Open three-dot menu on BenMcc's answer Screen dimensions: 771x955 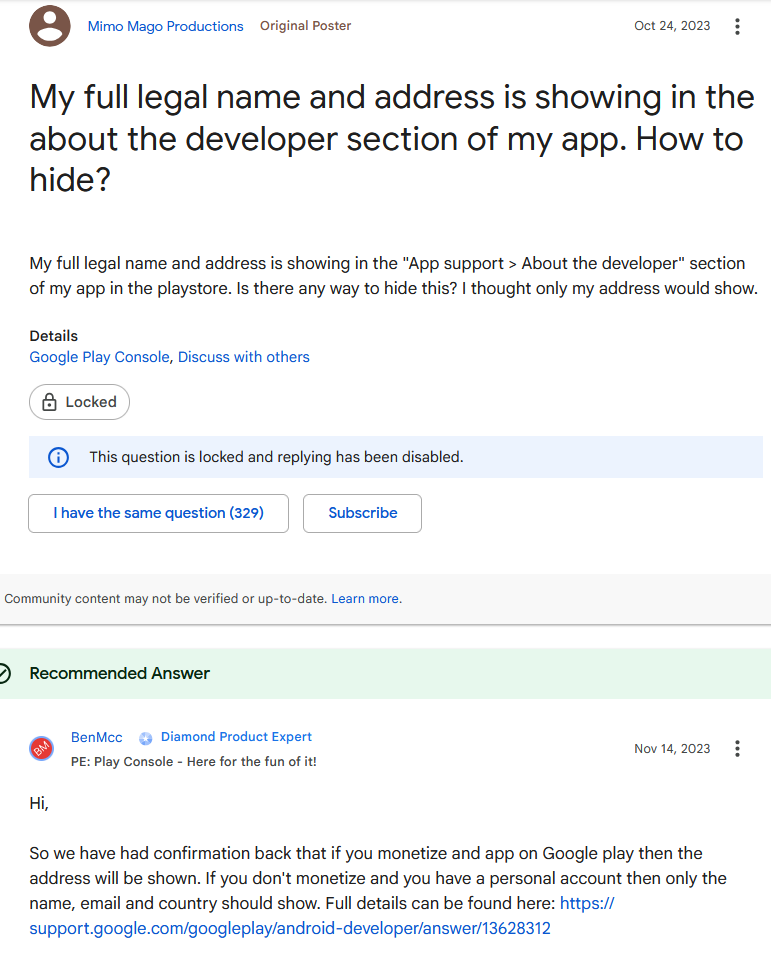point(737,749)
